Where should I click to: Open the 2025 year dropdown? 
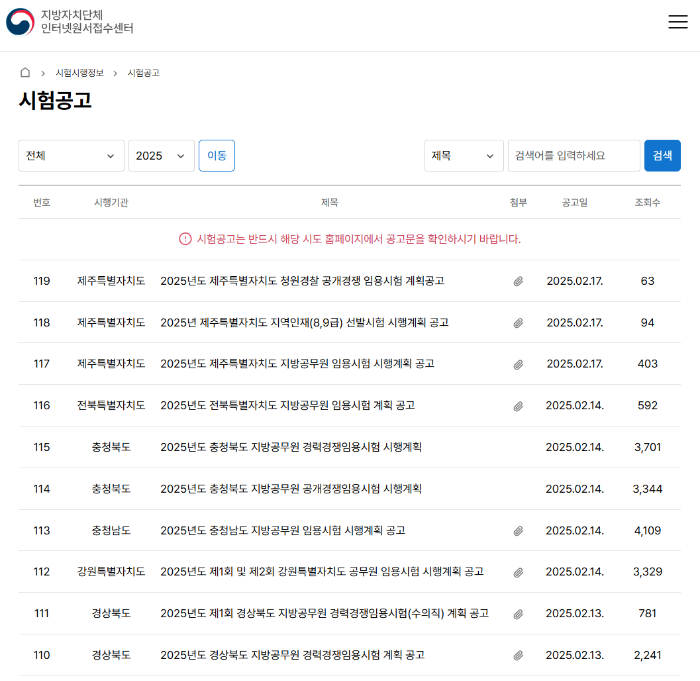(161, 155)
